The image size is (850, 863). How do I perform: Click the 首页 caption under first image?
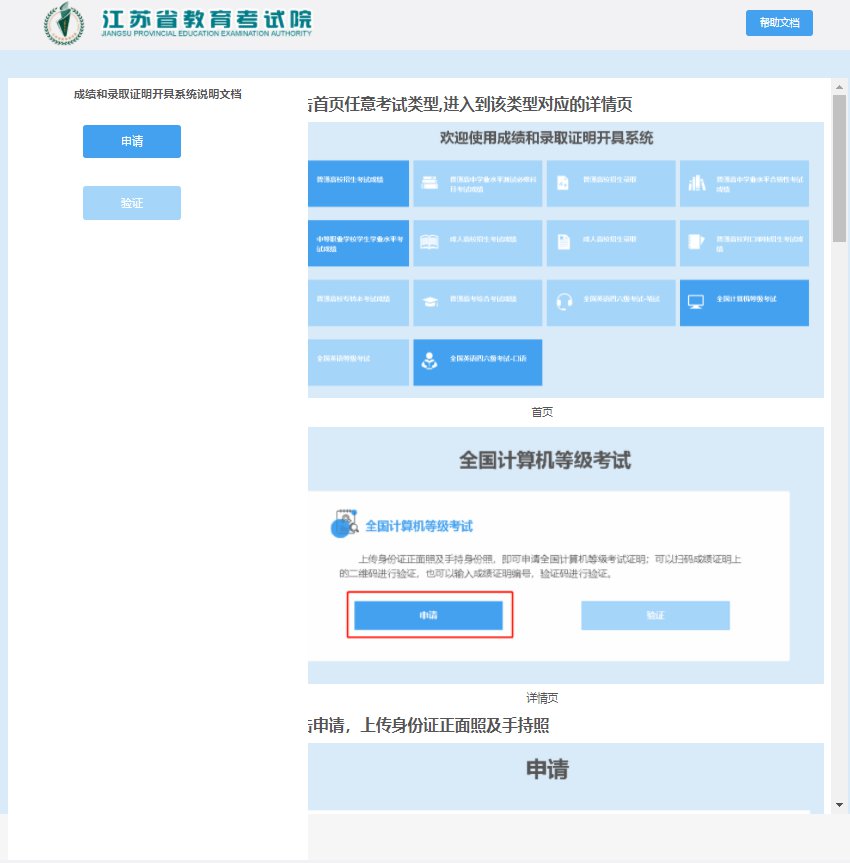point(542,412)
